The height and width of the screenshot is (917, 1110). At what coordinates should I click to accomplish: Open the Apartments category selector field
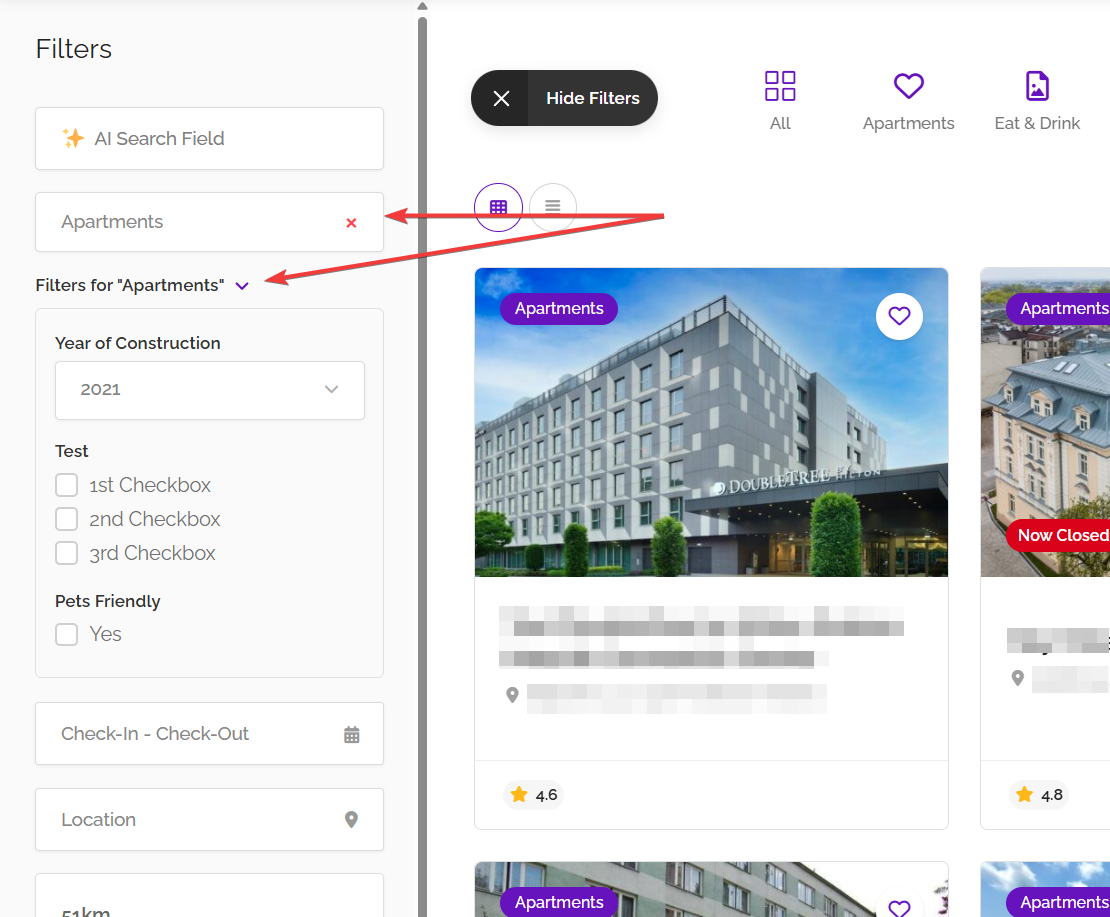pyautogui.click(x=190, y=222)
